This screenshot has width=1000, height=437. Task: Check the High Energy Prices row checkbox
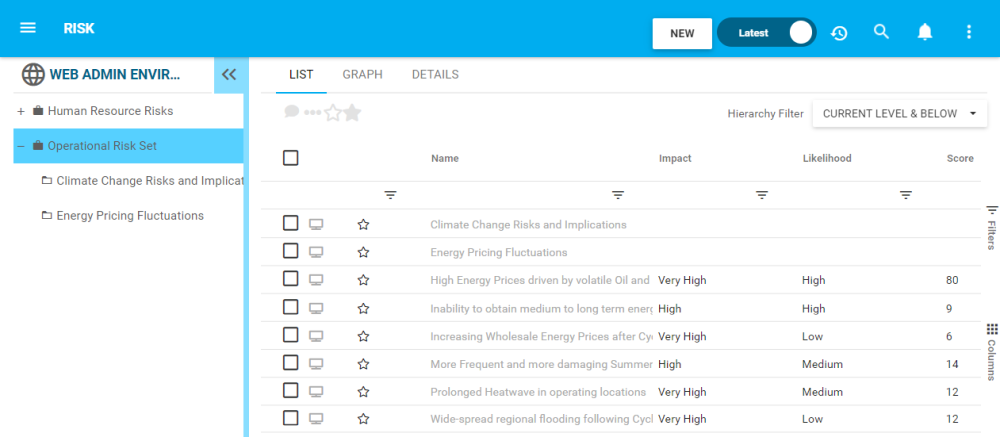pyautogui.click(x=291, y=279)
